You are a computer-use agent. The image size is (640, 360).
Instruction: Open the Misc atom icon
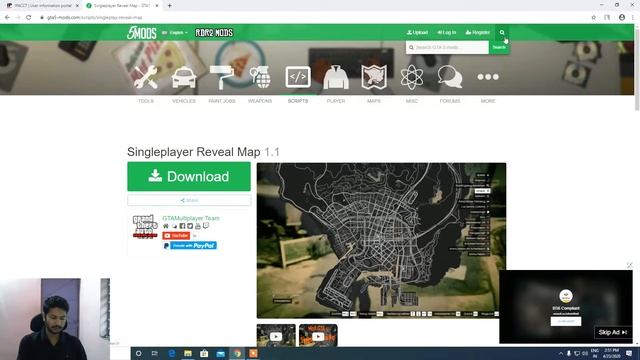pyautogui.click(x=412, y=77)
